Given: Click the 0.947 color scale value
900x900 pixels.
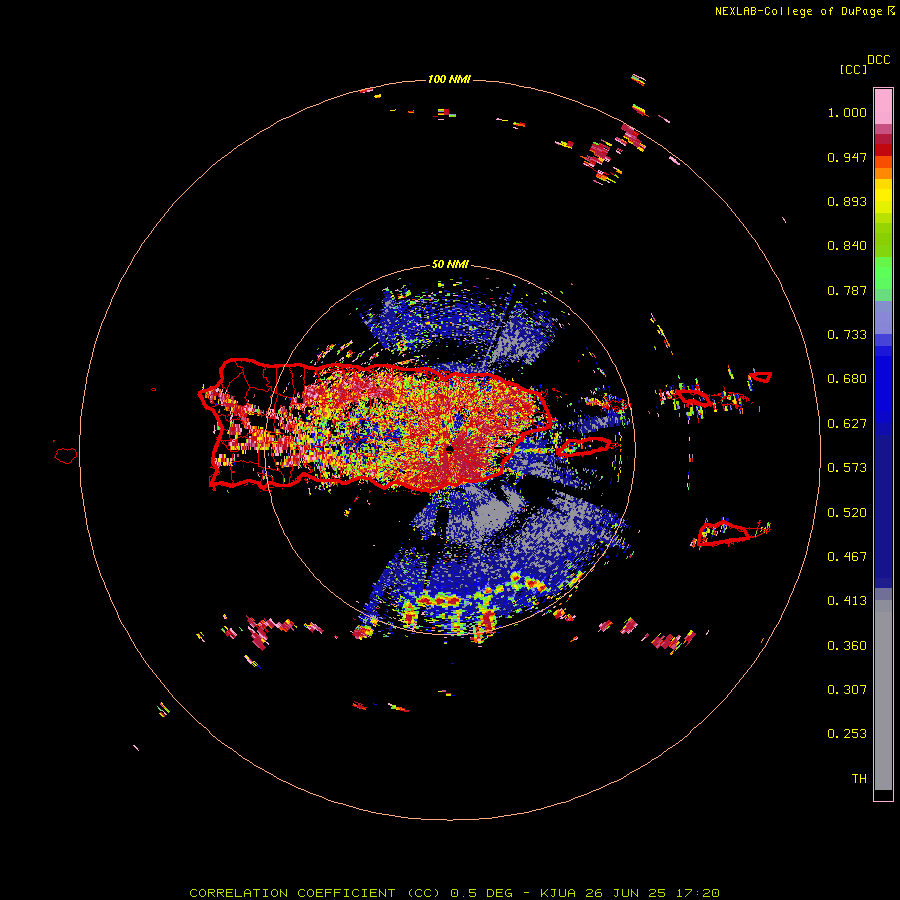Looking at the screenshot, I should coord(847,157).
